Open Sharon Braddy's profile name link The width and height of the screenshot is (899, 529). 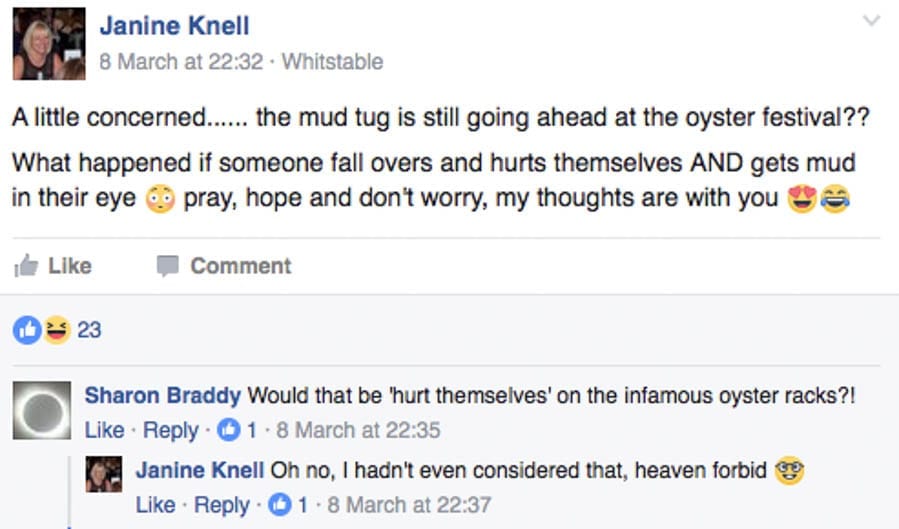point(163,395)
